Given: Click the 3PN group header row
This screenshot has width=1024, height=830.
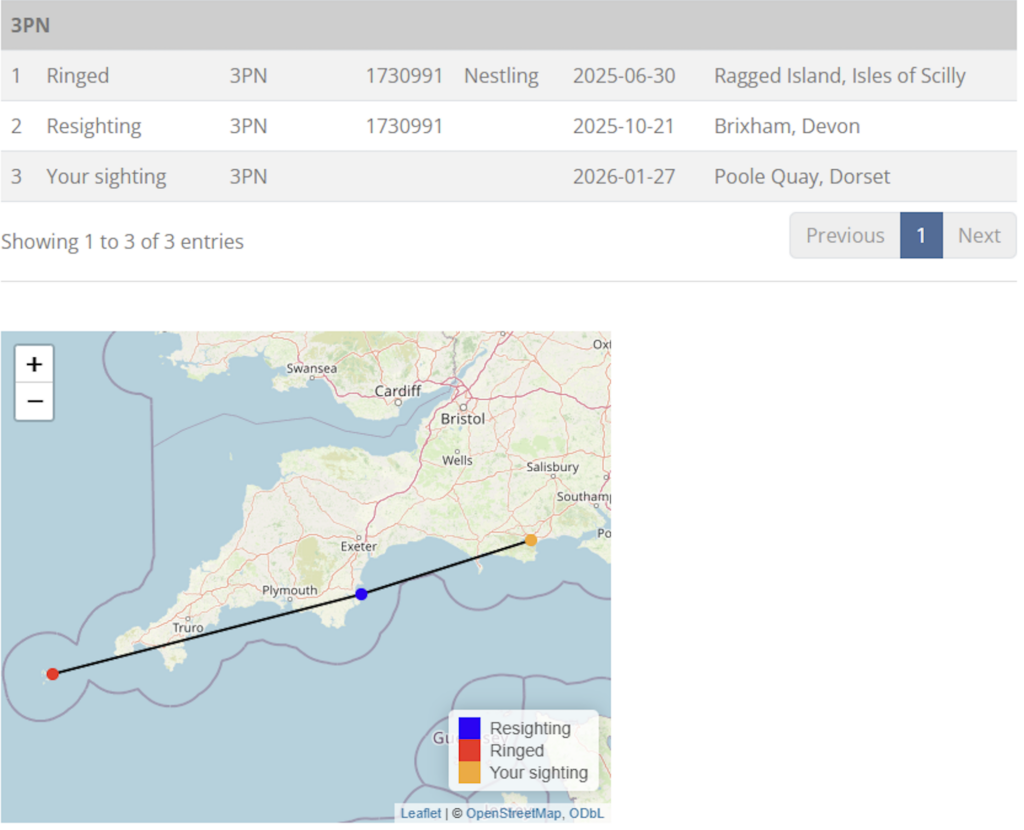Looking at the screenshot, I should [508, 26].
